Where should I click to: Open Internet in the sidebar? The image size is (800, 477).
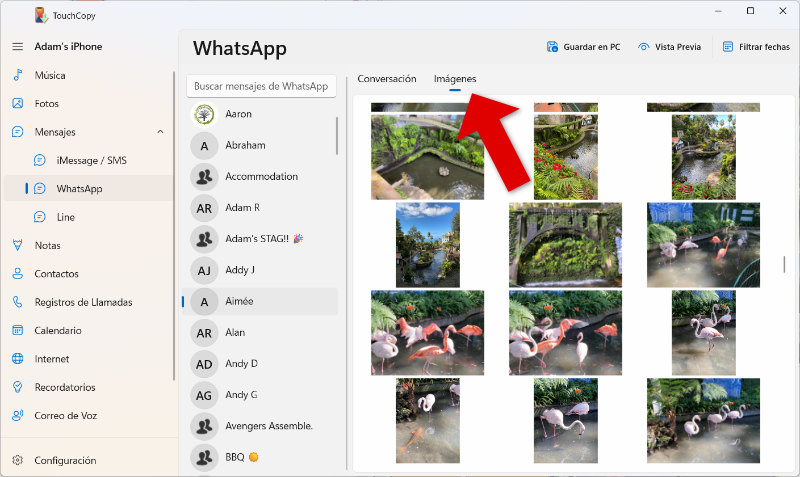pos(52,359)
